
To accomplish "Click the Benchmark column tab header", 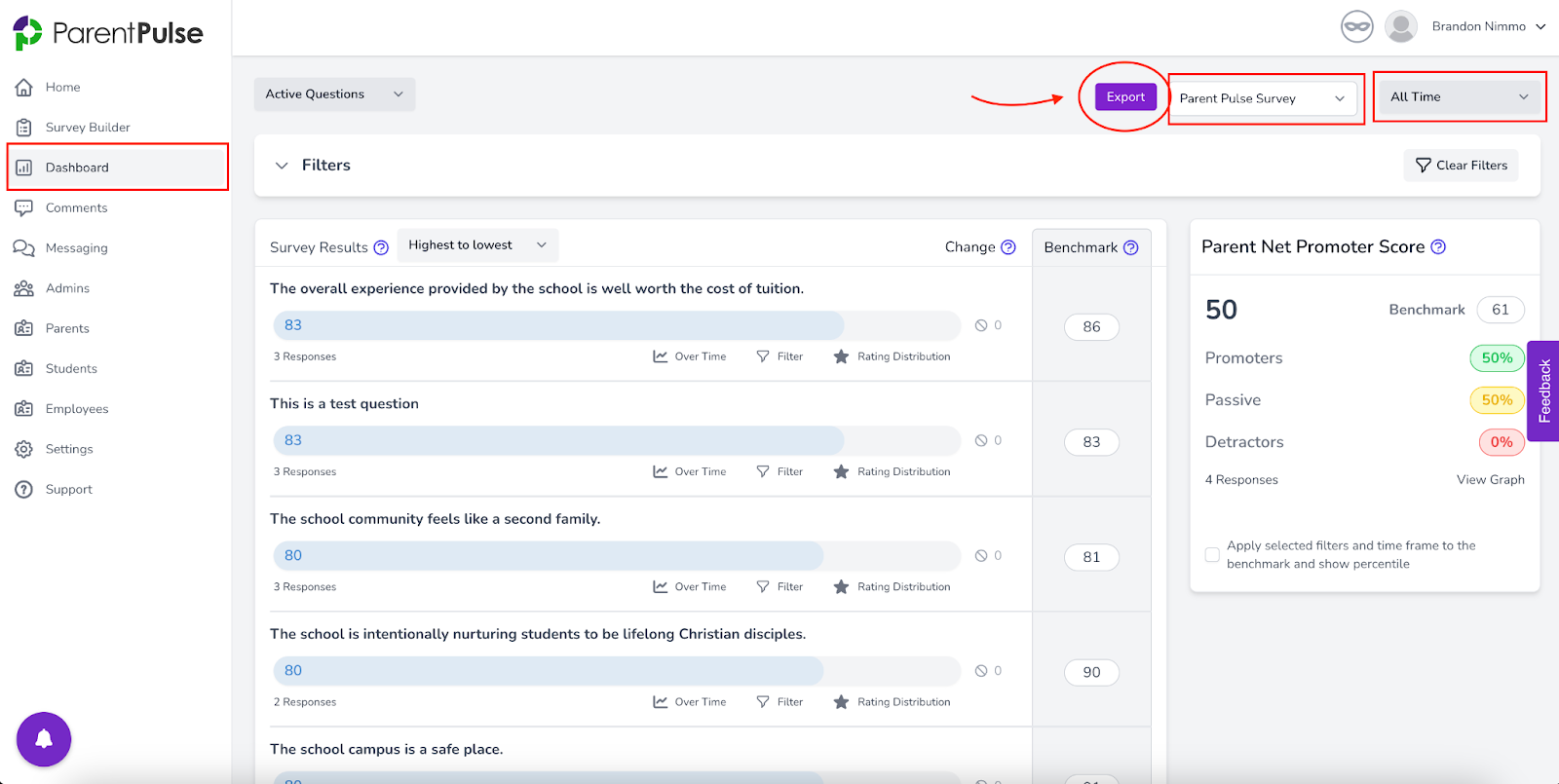I will pos(1091,247).
